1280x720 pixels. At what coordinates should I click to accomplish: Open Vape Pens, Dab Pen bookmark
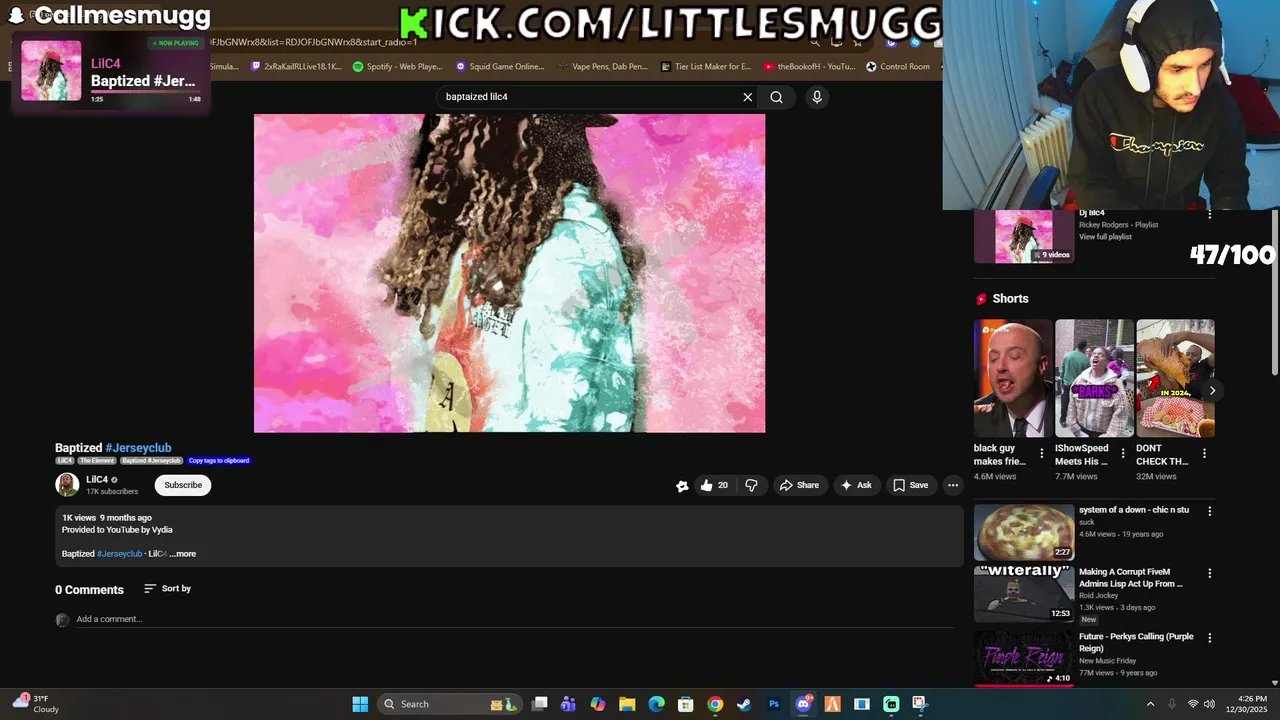click(x=603, y=67)
